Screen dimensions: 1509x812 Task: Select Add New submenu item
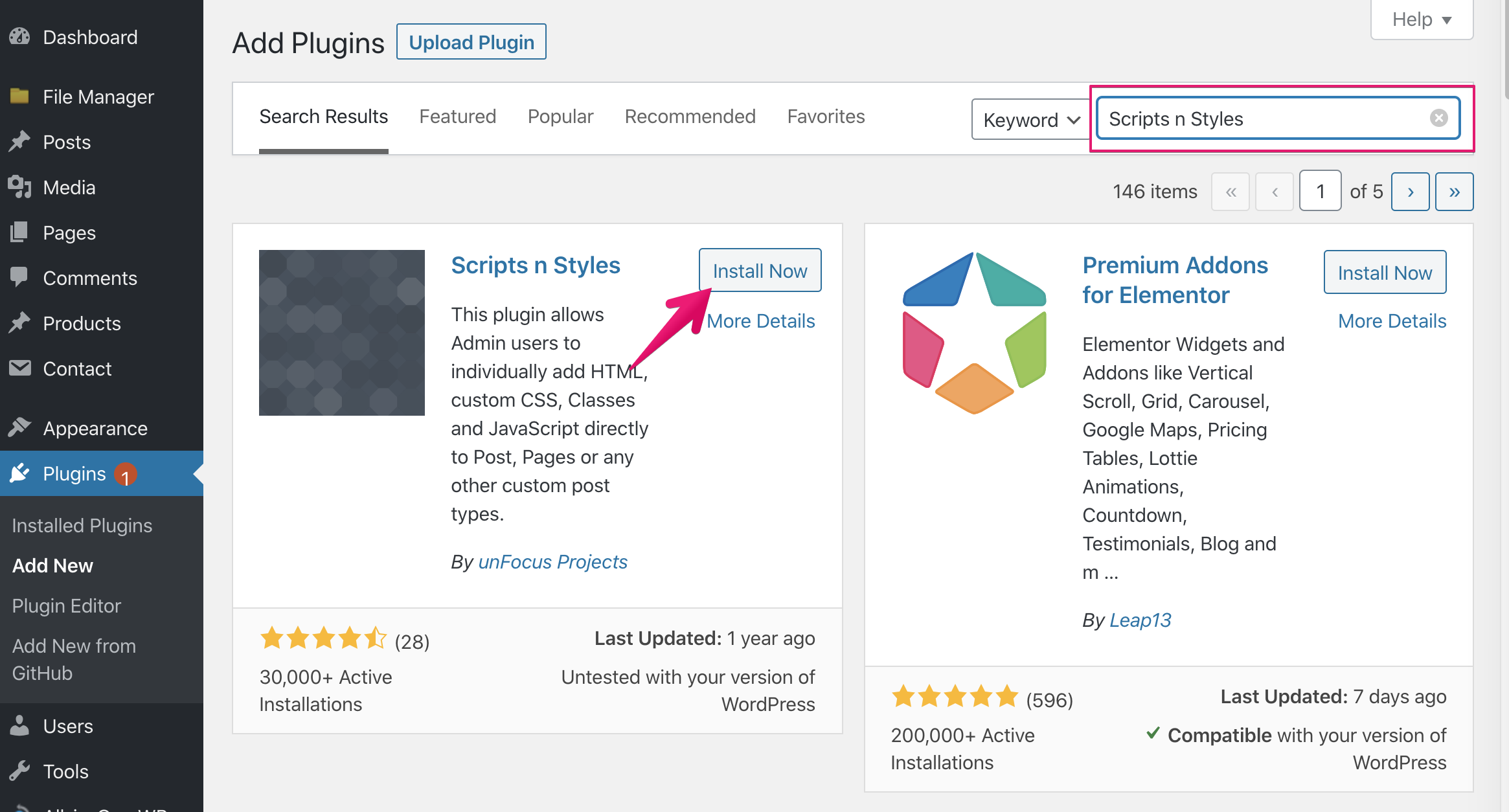click(53, 565)
